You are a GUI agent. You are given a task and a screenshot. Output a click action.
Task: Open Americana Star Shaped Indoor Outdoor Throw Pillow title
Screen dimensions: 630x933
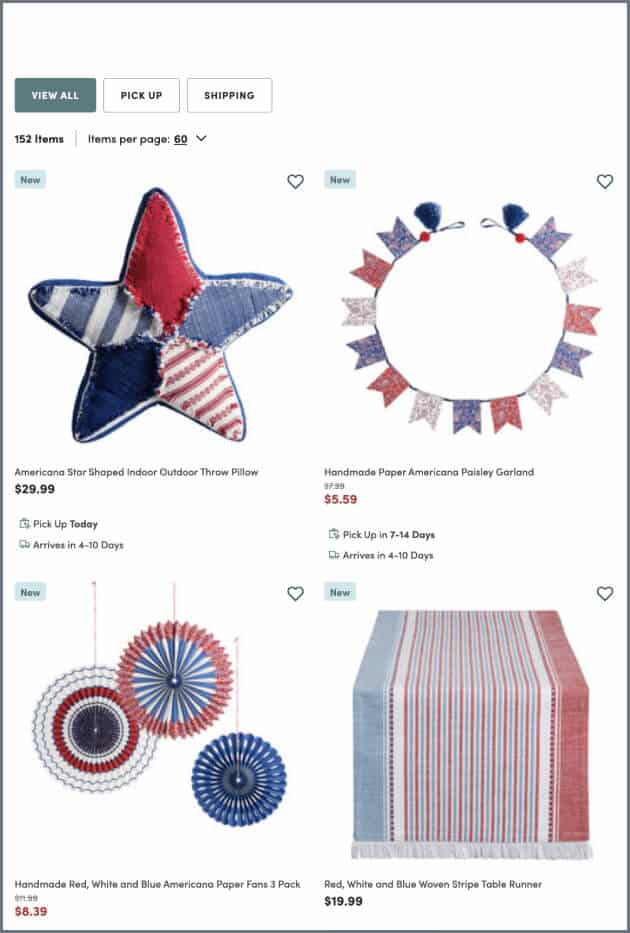coord(136,472)
